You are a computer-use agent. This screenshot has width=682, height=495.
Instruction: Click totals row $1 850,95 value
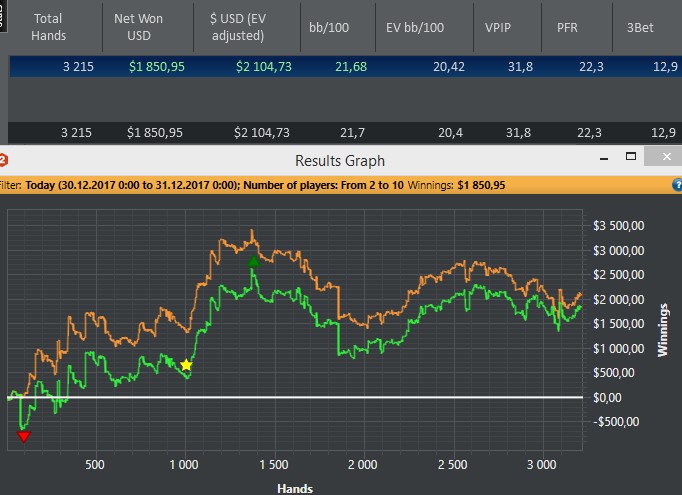[155, 133]
